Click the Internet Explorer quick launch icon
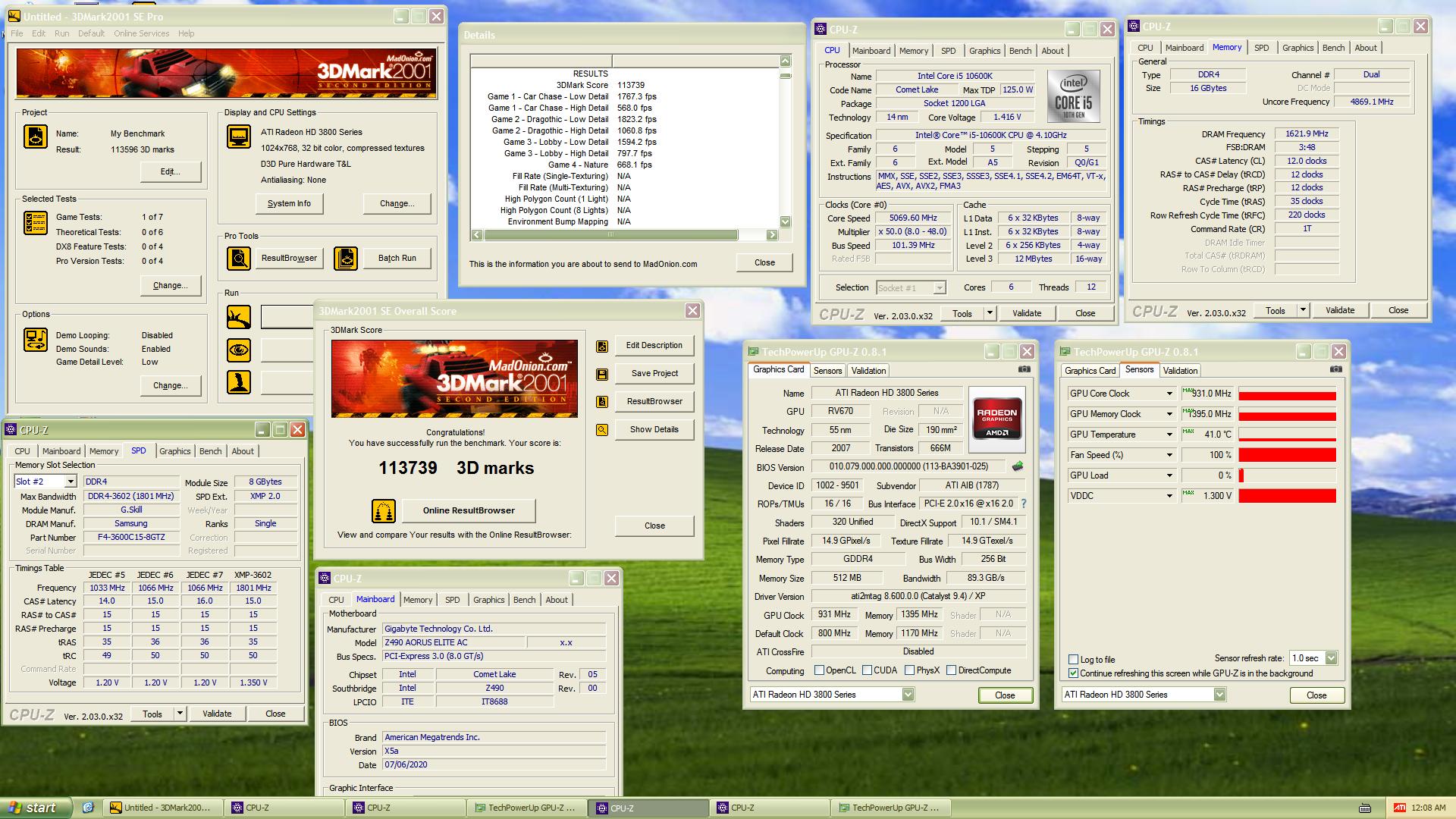 (x=88, y=808)
